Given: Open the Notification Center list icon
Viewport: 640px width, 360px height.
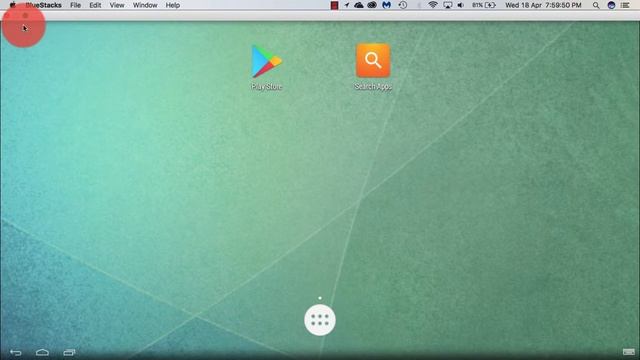Looking at the screenshot, I should point(625,5).
